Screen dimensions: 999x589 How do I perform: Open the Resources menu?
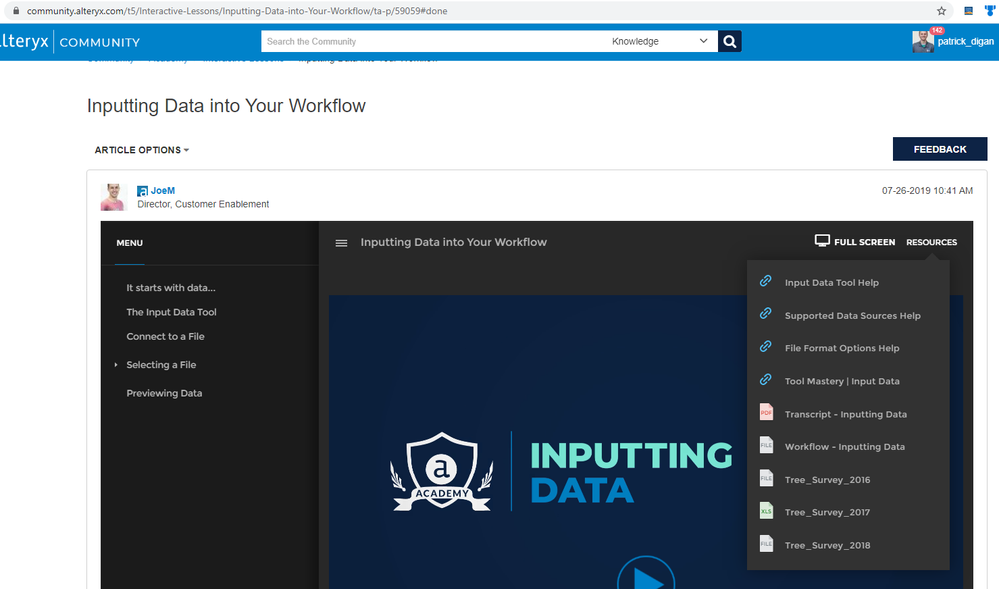(931, 242)
